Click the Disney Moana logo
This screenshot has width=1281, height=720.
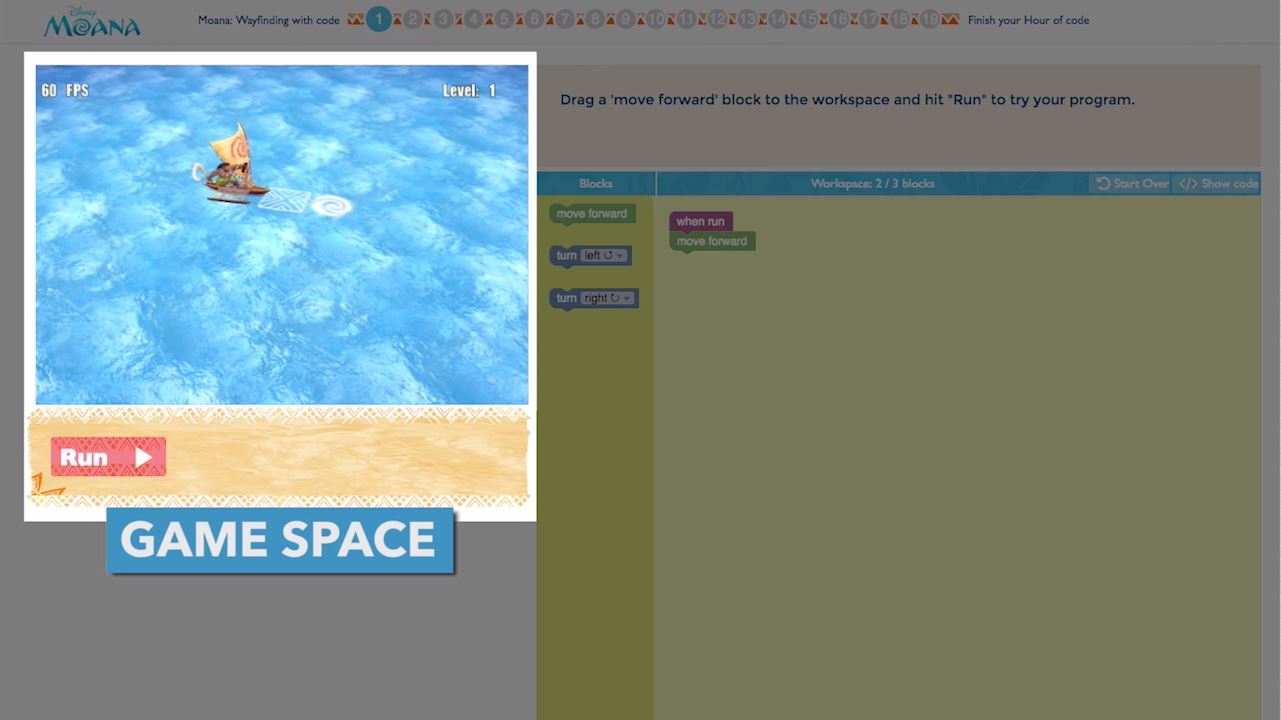point(92,22)
